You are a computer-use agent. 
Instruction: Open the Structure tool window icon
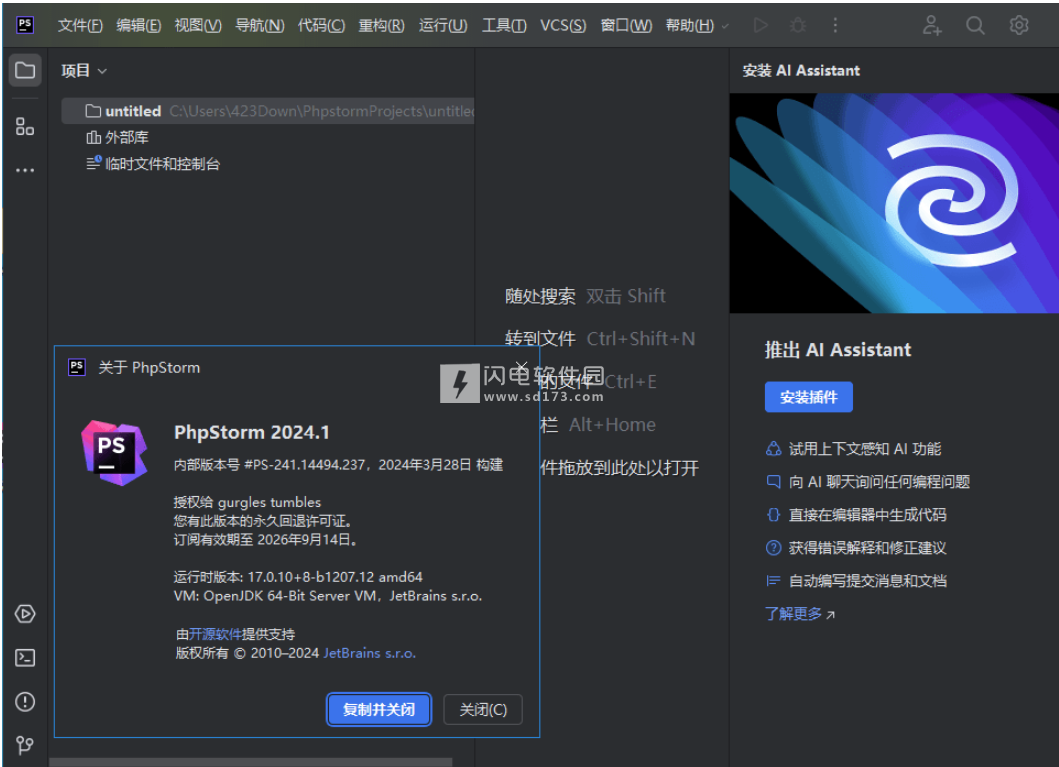point(25,126)
